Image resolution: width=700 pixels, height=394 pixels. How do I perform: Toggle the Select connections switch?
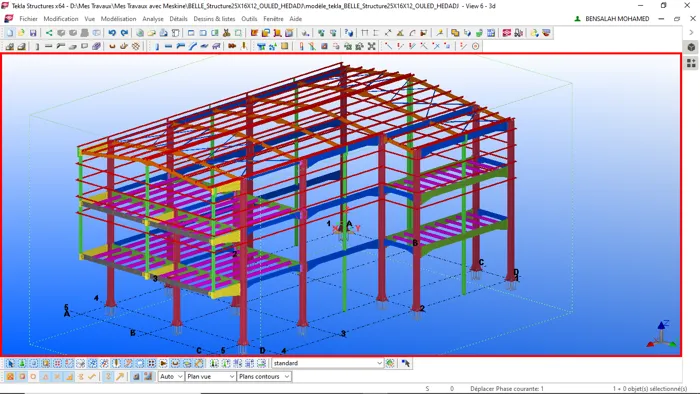coord(21,363)
